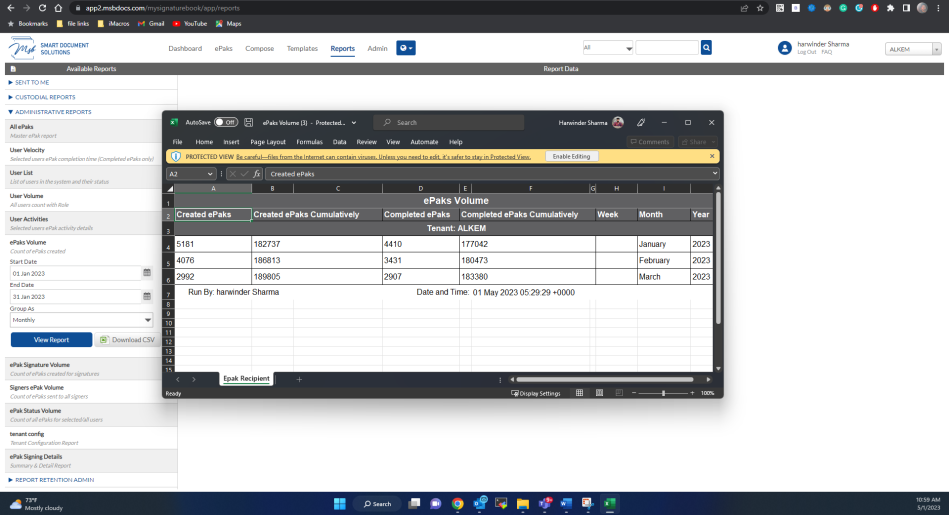Switch to Page Layout view in status bar
The image size is (949, 515).
599,393
